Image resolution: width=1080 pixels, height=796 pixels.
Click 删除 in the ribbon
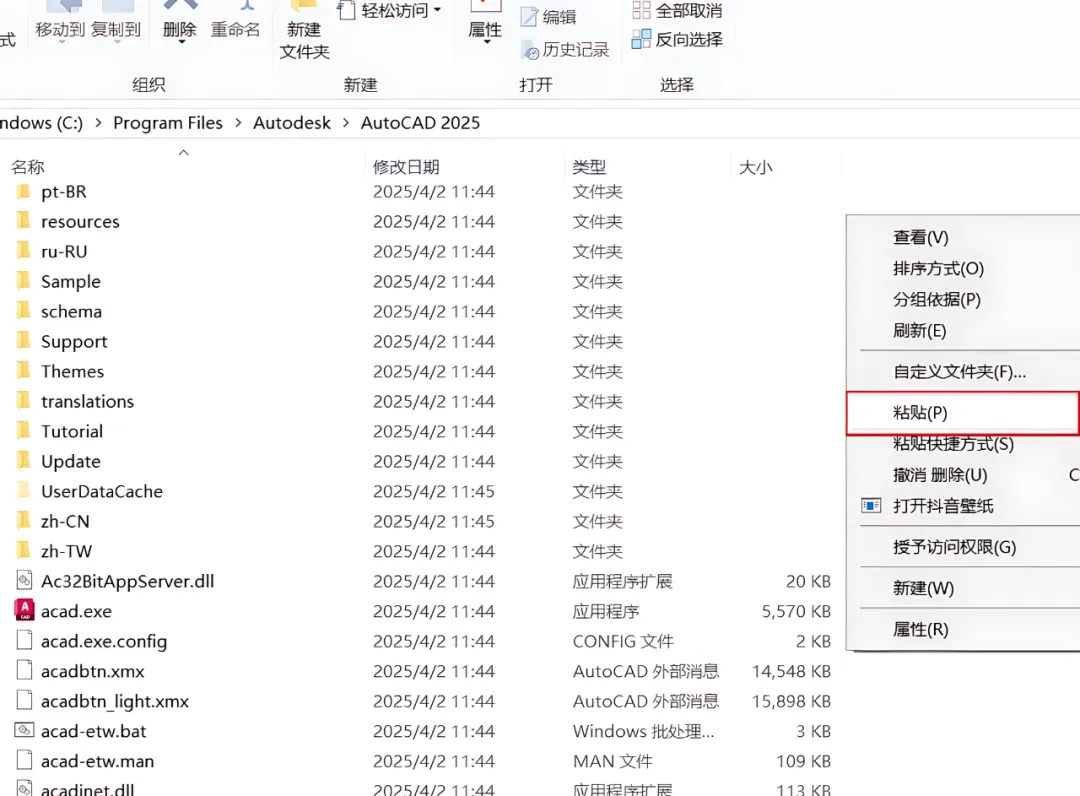pos(180,24)
